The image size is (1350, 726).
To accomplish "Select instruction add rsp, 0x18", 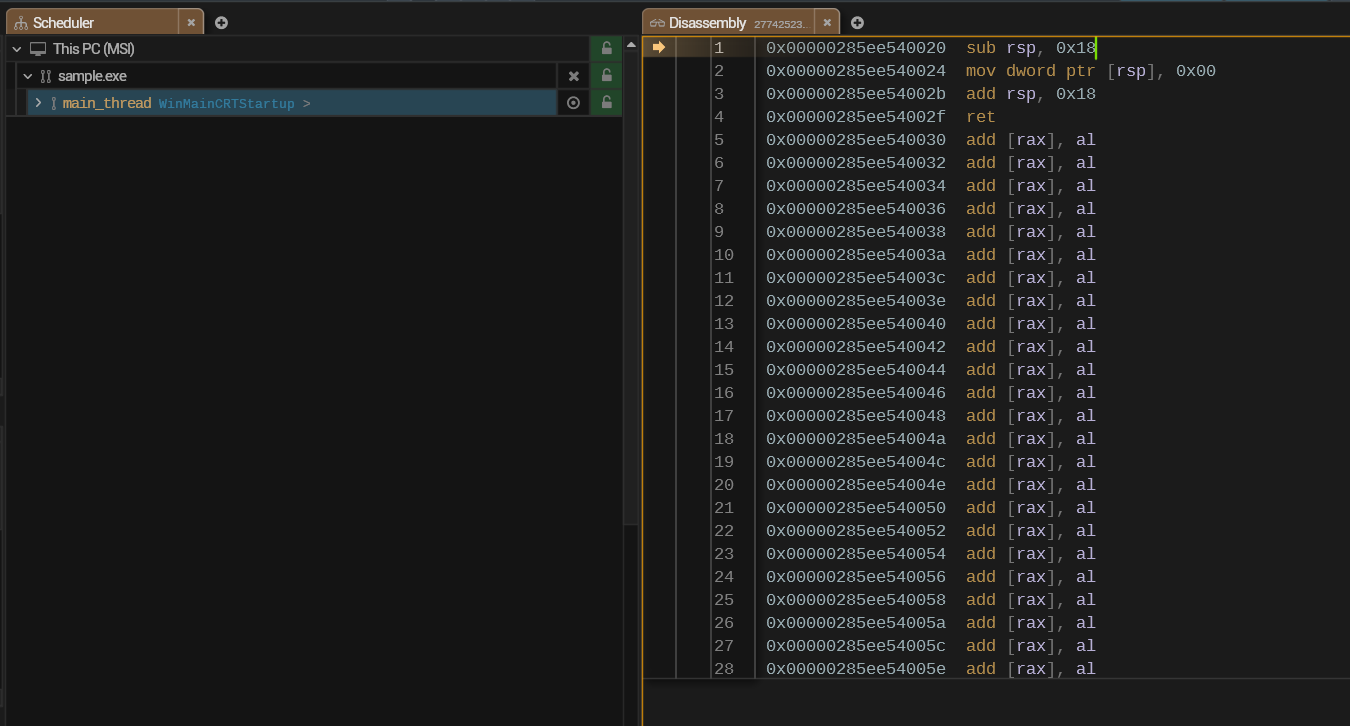I will pos(1031,94).
